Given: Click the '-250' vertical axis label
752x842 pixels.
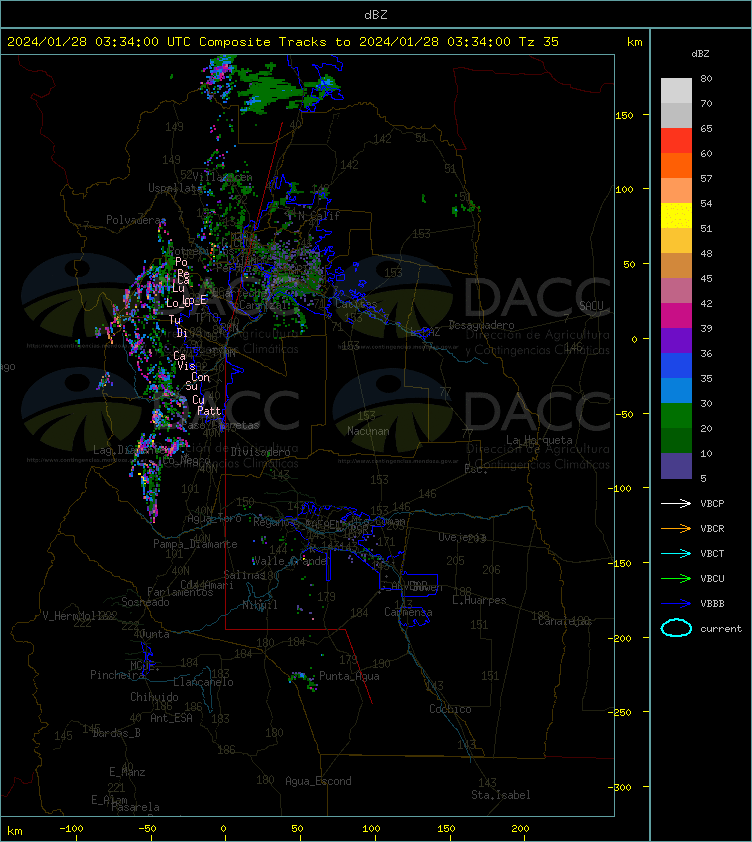Looking at the screenshot, I should pyautogui.click(x=620, y=712).
